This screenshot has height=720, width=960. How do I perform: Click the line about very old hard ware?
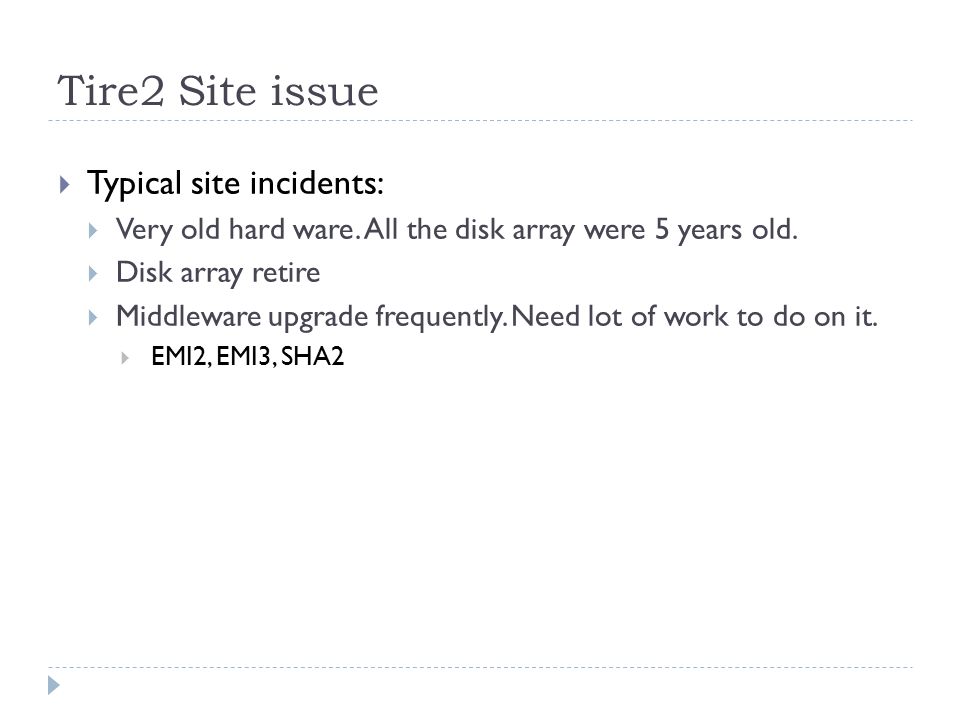(457, 230)
